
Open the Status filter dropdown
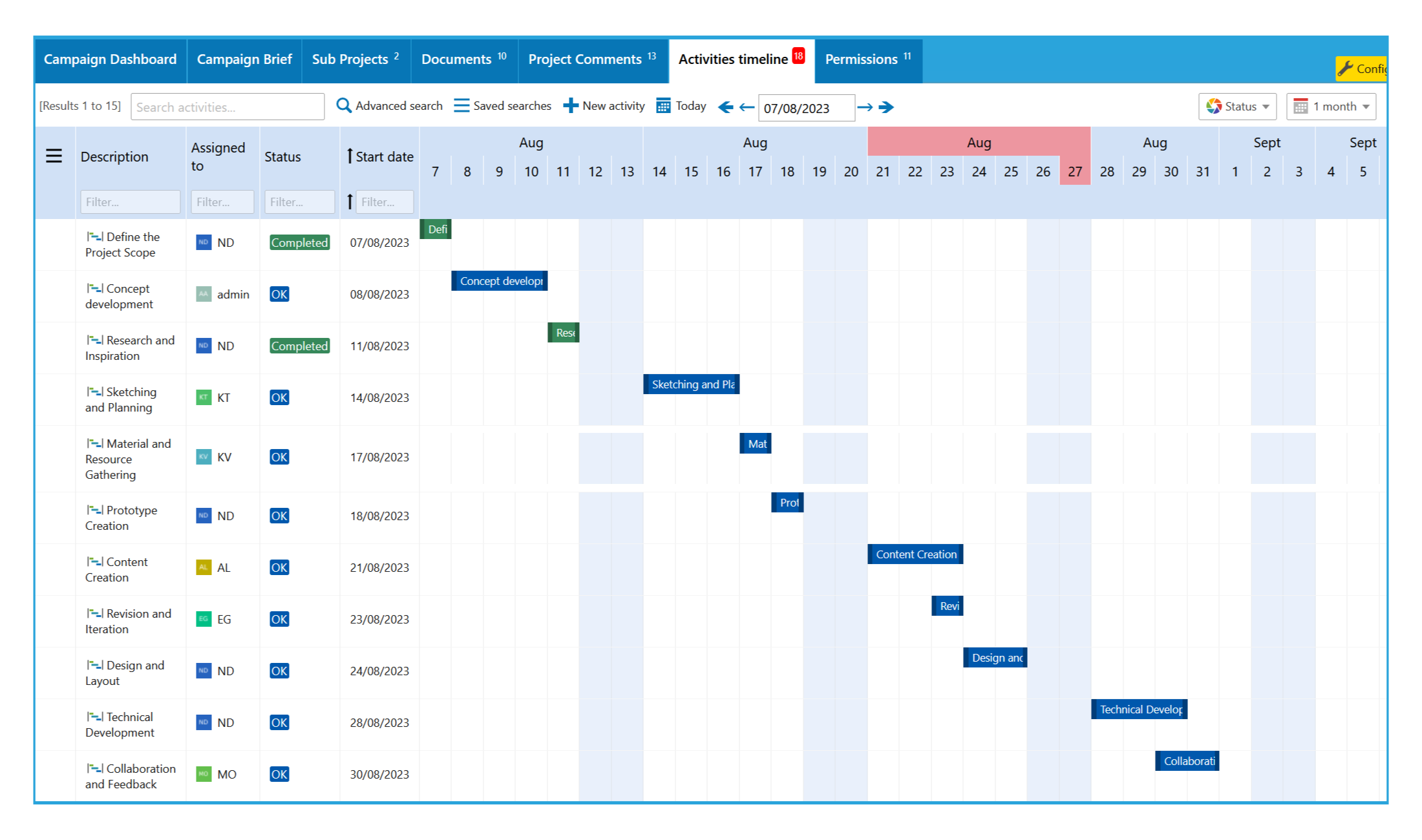point(1237,106)
